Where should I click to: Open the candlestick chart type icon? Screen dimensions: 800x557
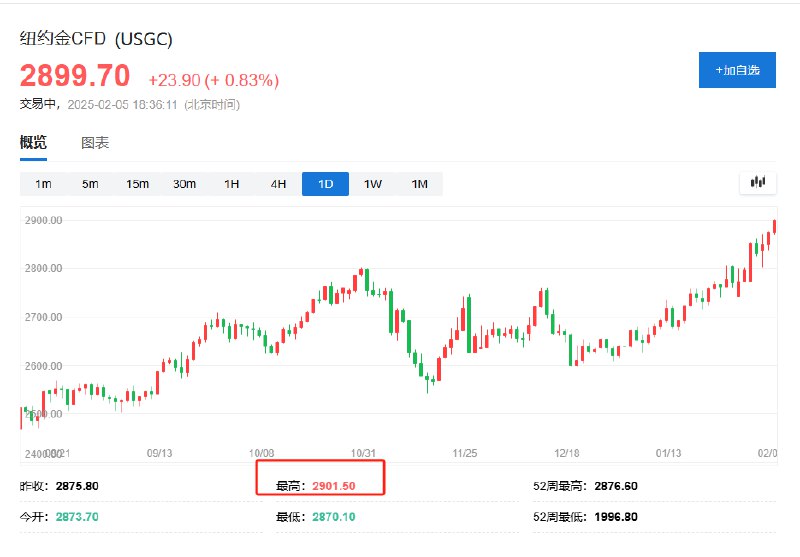tap(758, 183)
